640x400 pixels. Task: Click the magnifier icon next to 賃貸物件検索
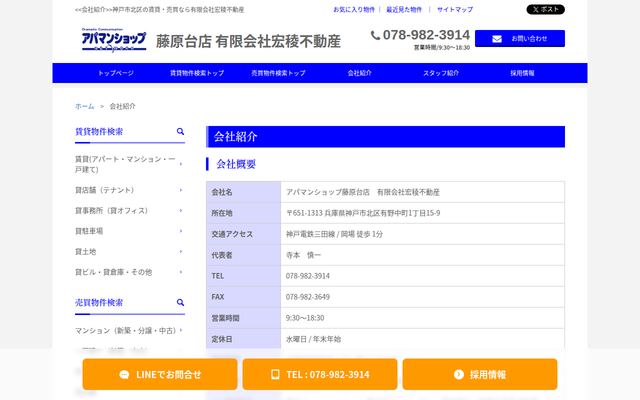(180, 131)
